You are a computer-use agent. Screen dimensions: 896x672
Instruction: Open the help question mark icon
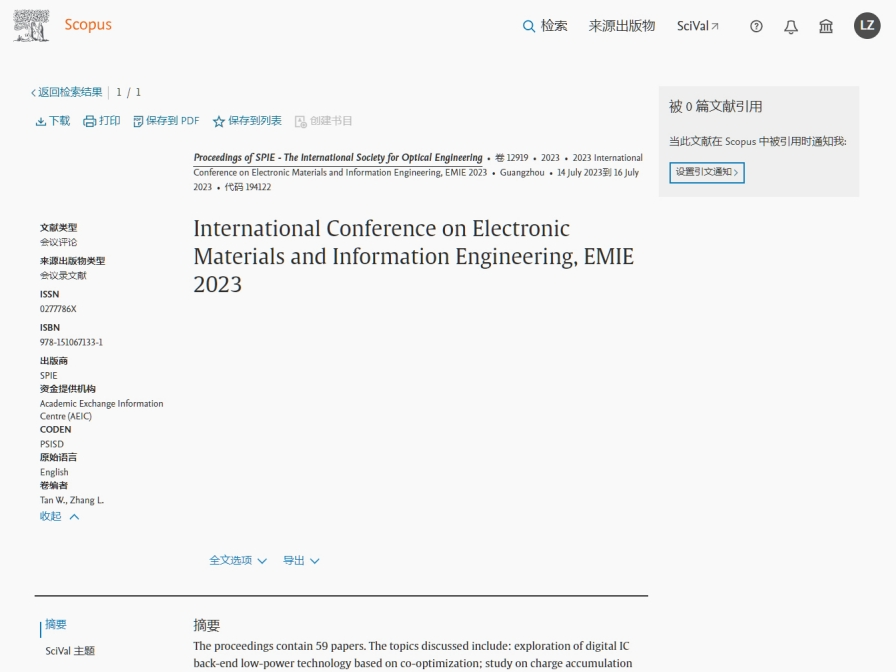pyautogui.click(x=756, y=26)
